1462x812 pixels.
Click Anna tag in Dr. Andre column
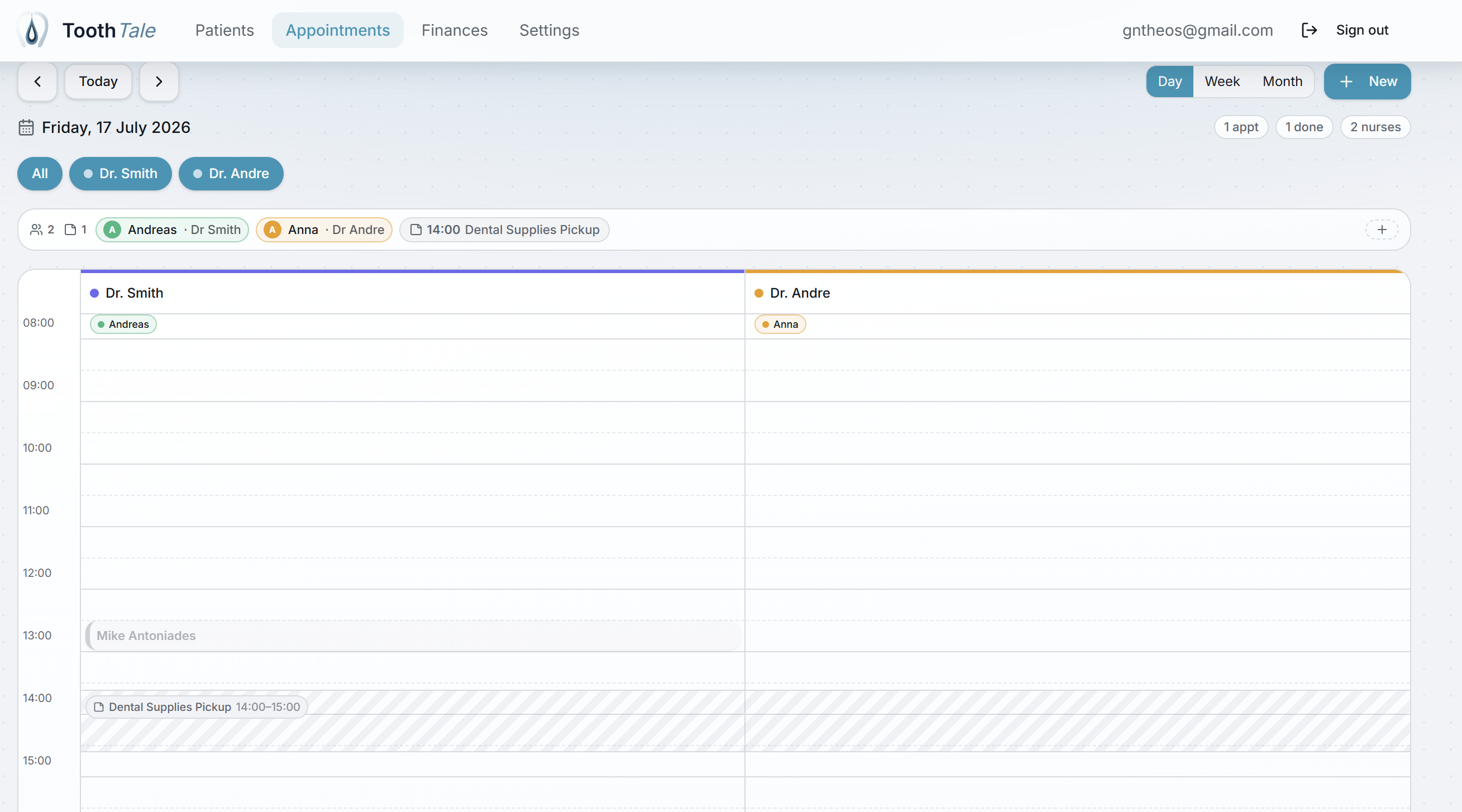pos(780,324)
